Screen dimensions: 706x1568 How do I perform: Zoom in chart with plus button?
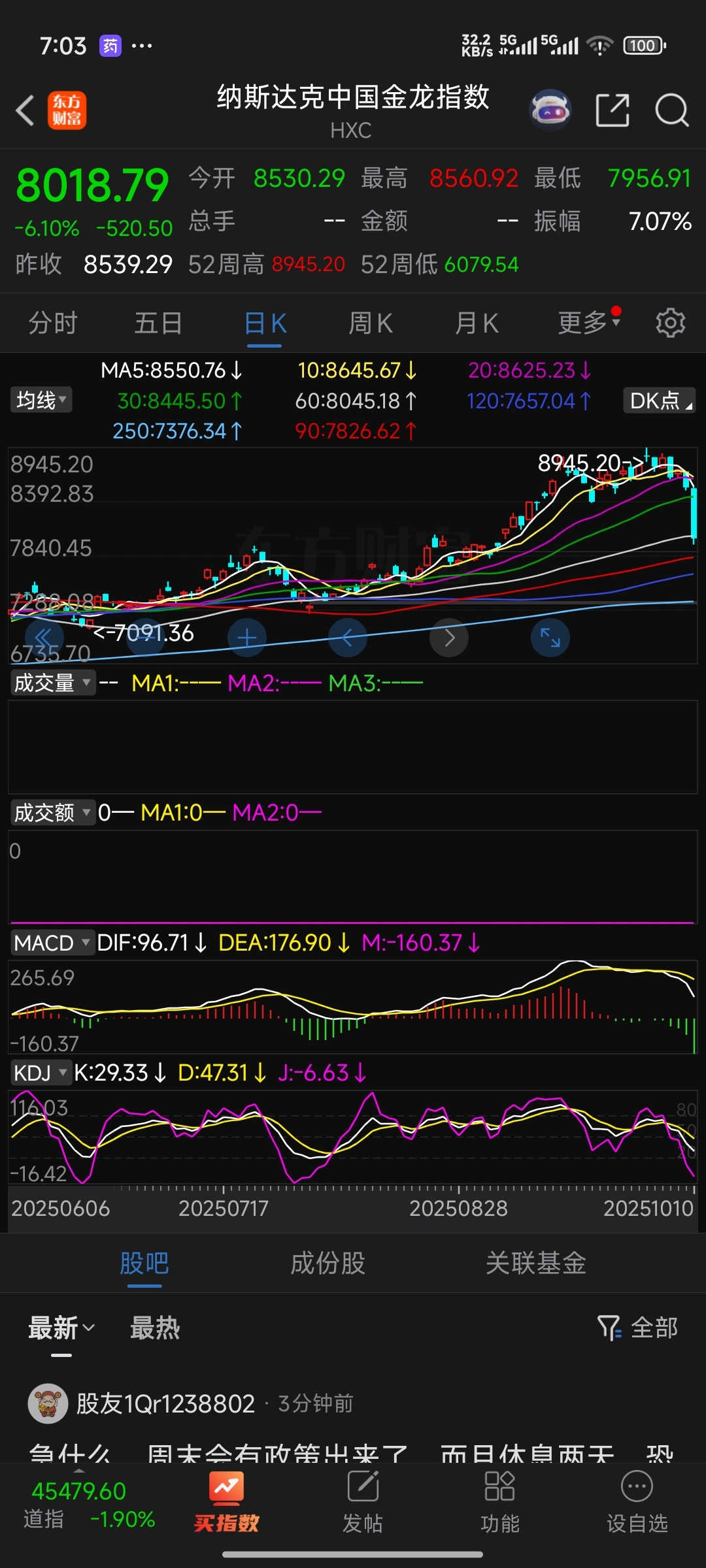pos(247,638)
